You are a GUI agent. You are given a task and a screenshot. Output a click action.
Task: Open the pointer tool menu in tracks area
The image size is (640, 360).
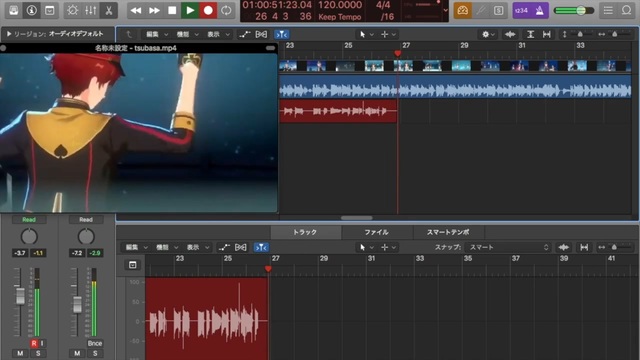pos(366,35)
